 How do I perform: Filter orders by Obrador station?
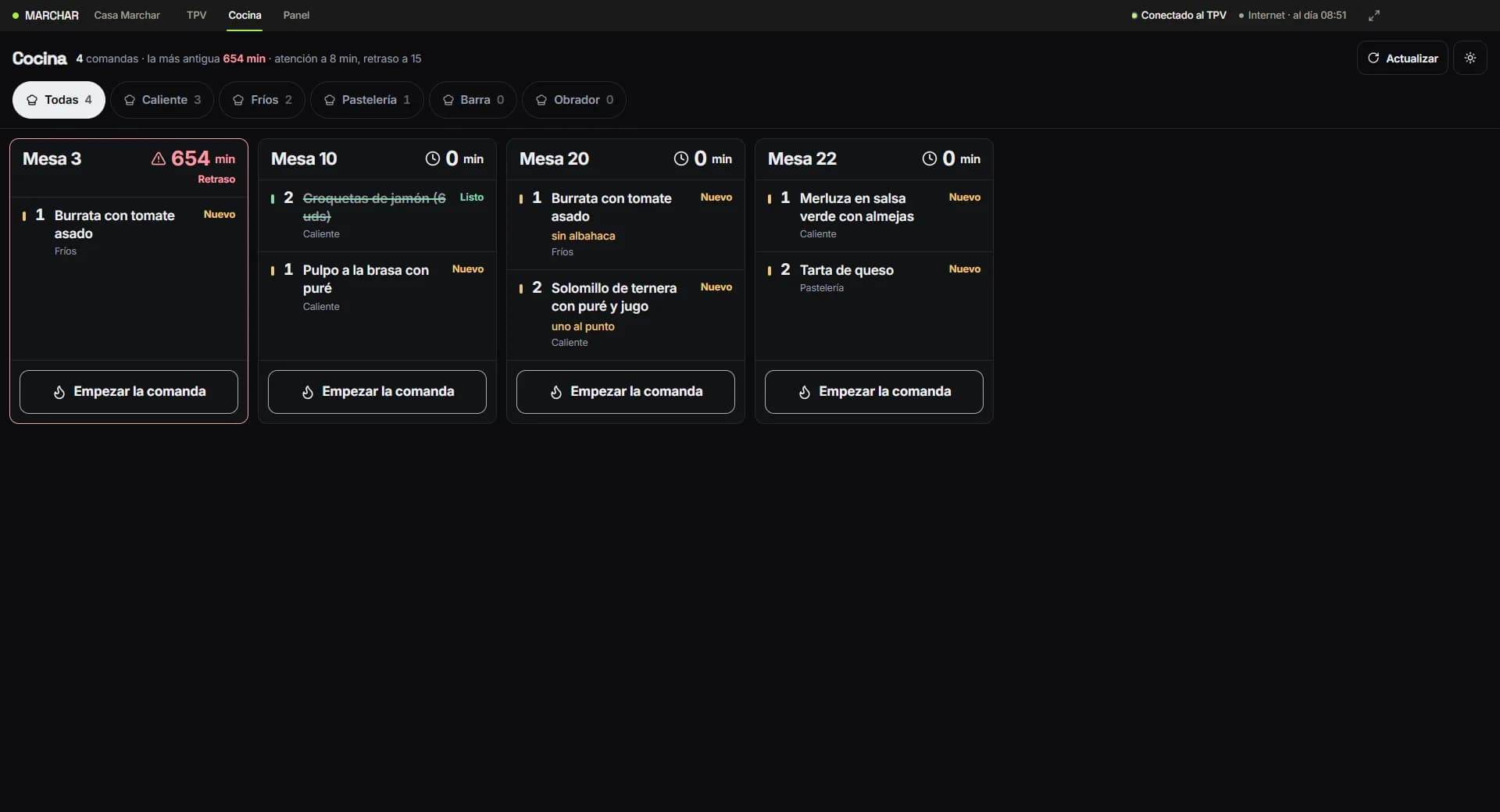(x=573, y=100)
